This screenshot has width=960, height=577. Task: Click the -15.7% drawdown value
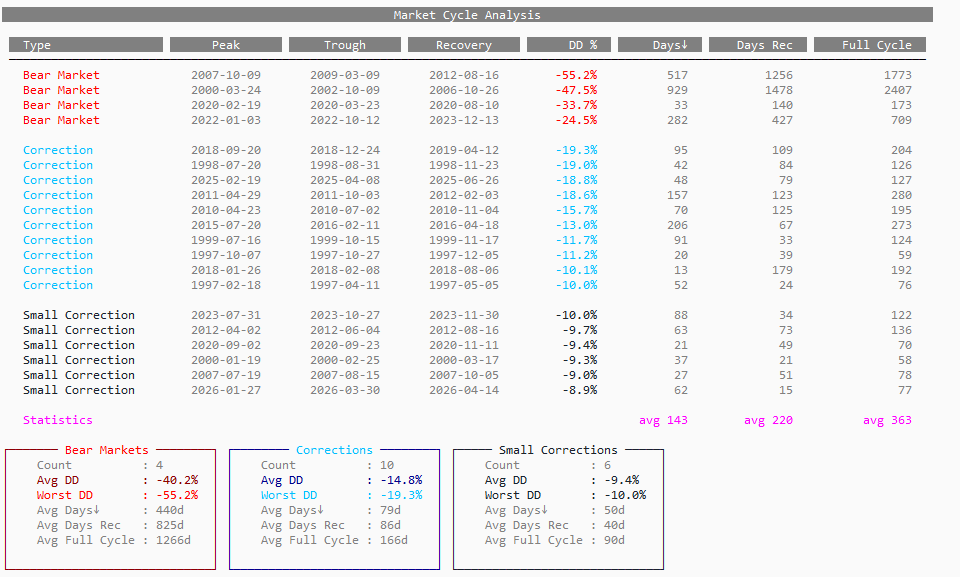tap(576, 210)
